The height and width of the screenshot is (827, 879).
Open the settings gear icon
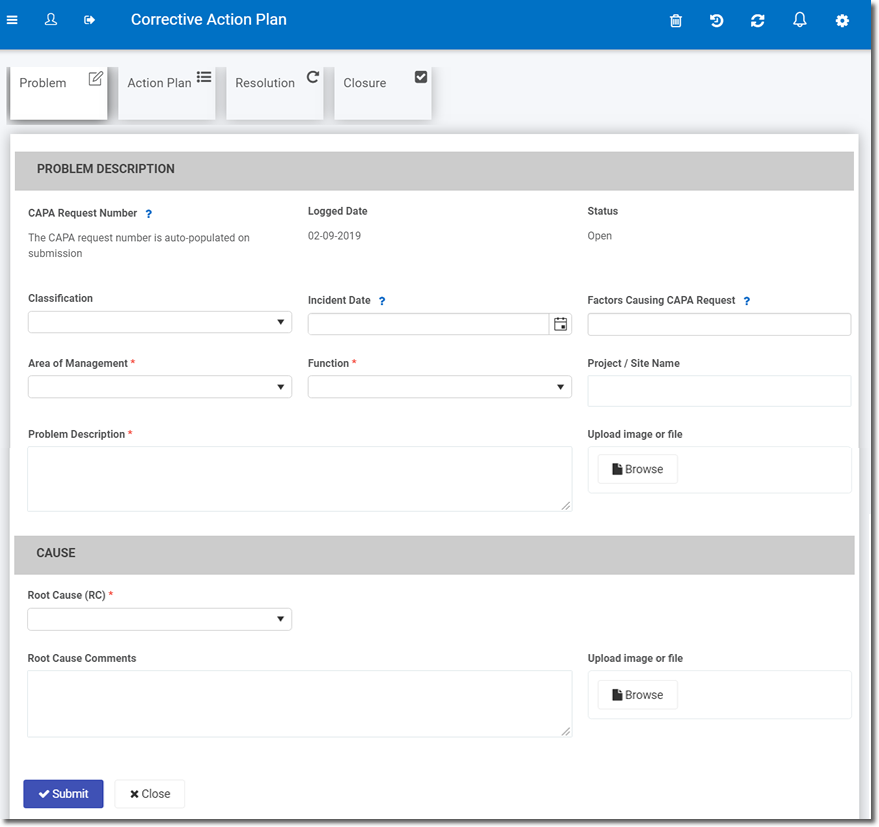[842, 21]
